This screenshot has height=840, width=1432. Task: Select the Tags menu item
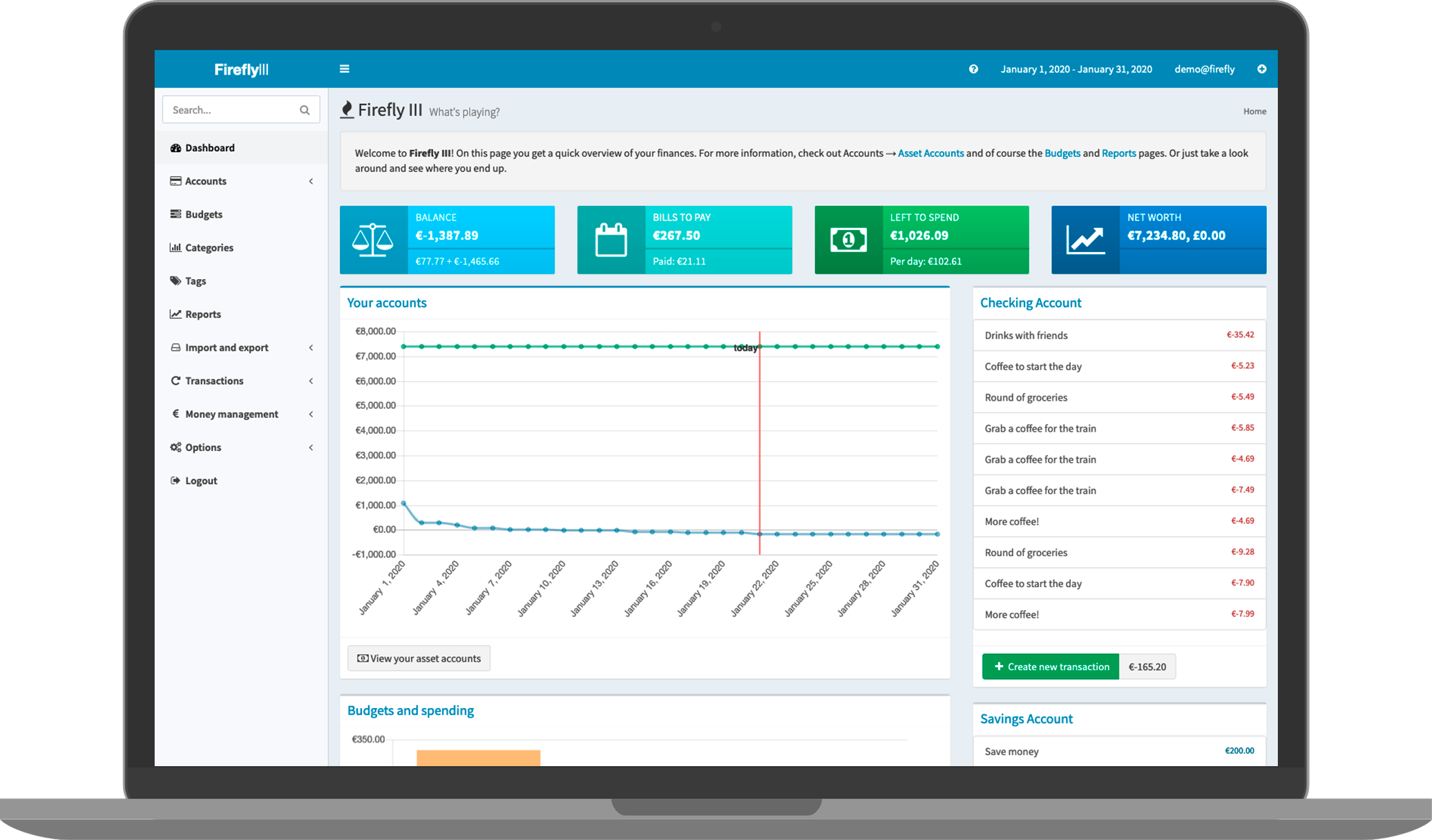point(197,280)
